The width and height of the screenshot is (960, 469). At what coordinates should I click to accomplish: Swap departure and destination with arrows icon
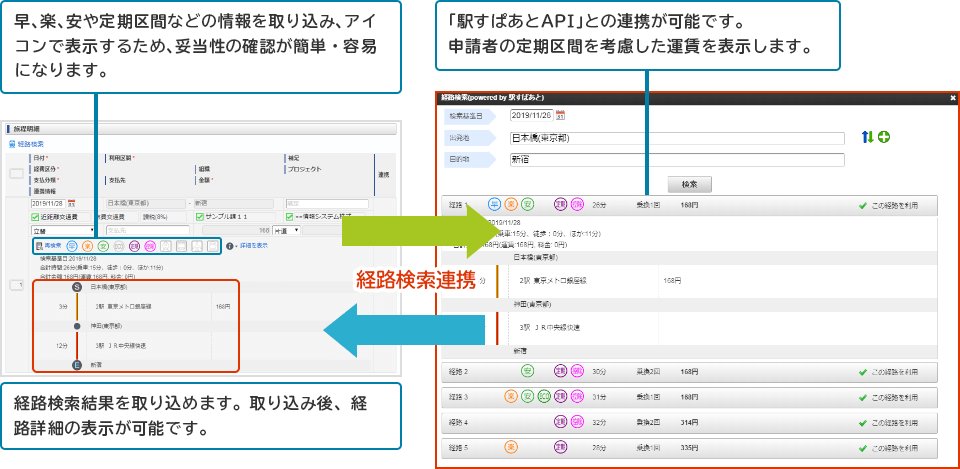coord(867,137)
